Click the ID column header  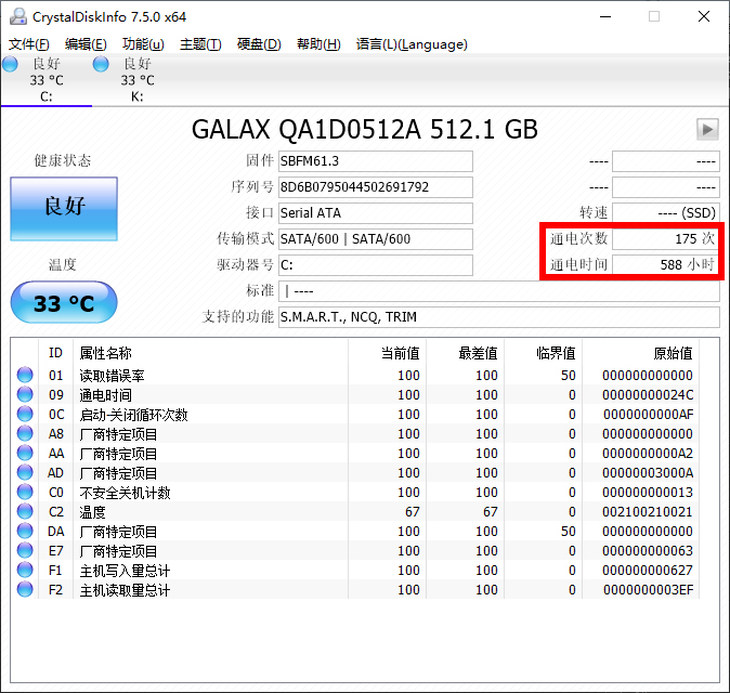coord(55,353)
